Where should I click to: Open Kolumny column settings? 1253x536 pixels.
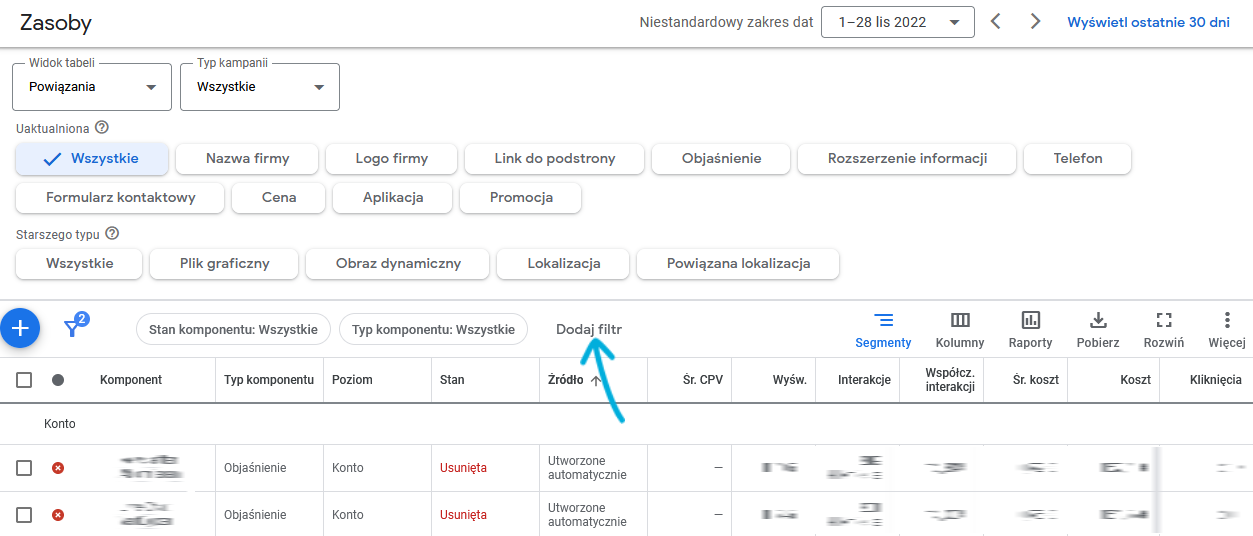960,329
